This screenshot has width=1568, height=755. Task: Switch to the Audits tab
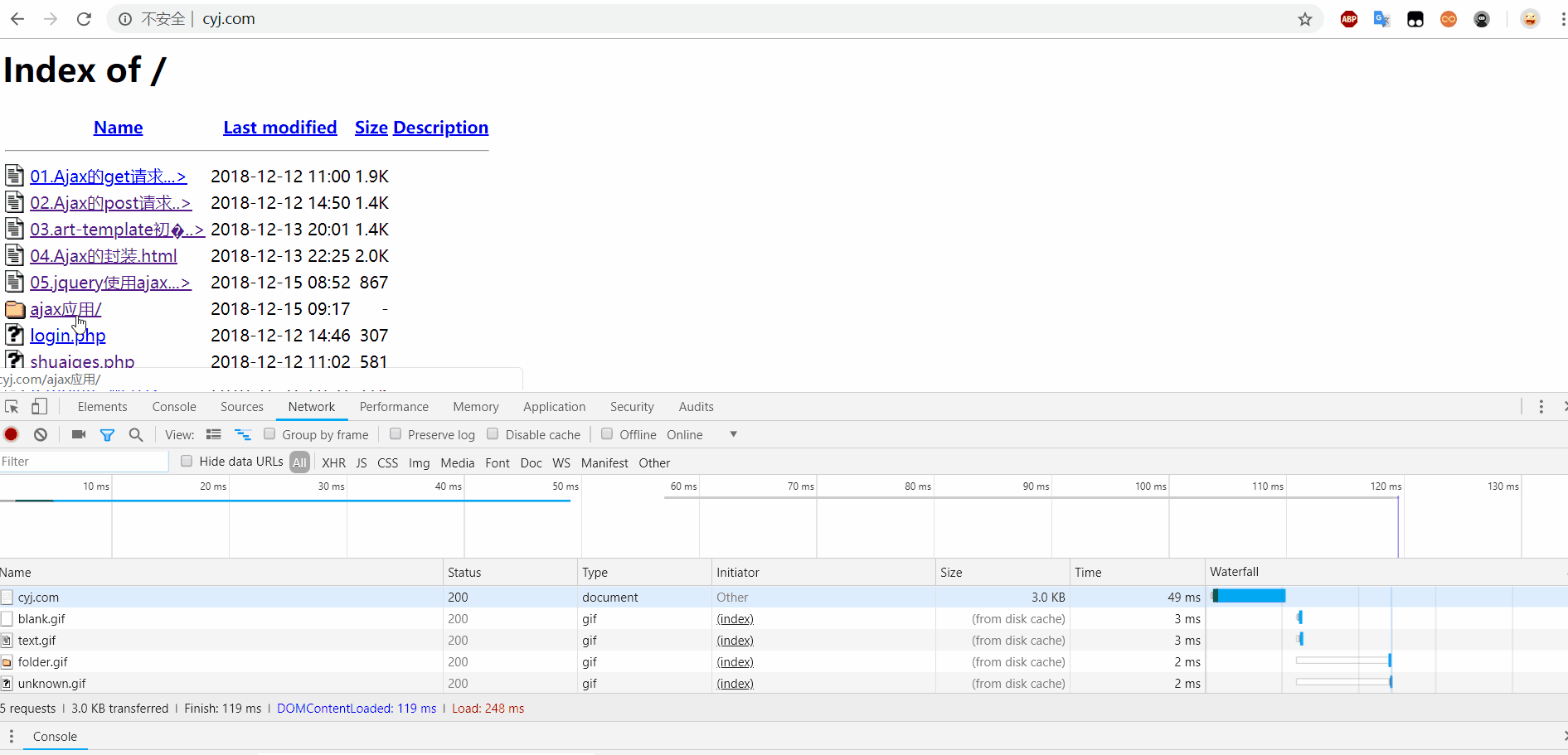click(696, 407)
